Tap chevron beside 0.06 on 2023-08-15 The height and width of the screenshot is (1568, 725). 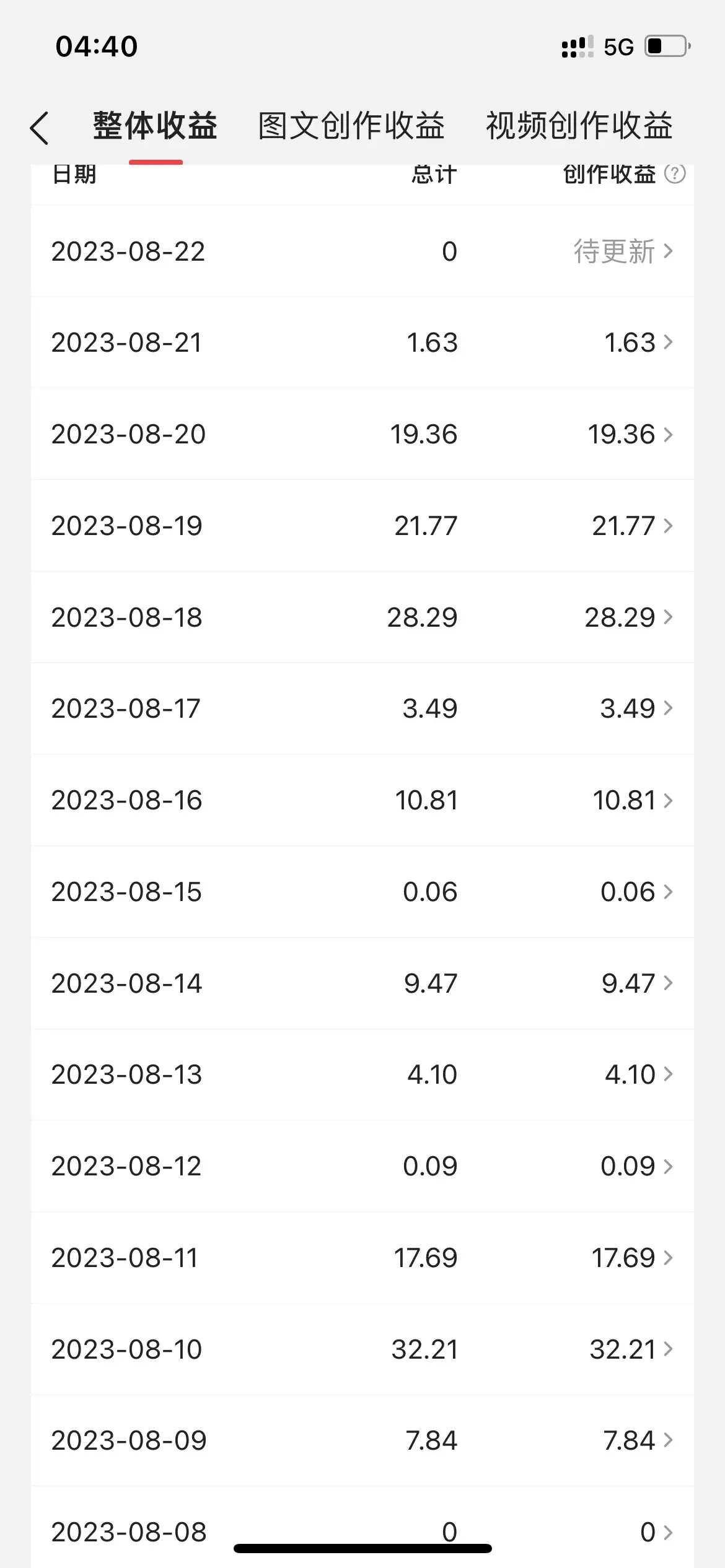point(668,892)
